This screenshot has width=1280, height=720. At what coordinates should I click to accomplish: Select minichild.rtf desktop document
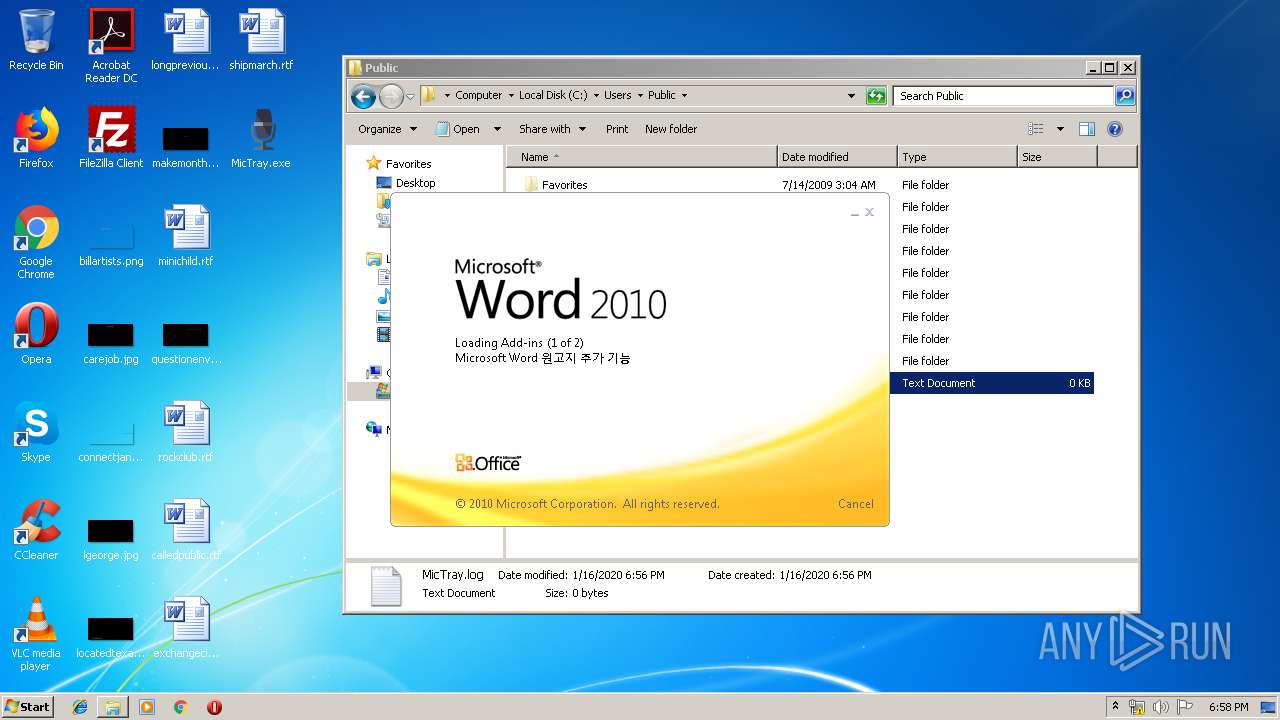pyautogui.click(x=186, y=236)
